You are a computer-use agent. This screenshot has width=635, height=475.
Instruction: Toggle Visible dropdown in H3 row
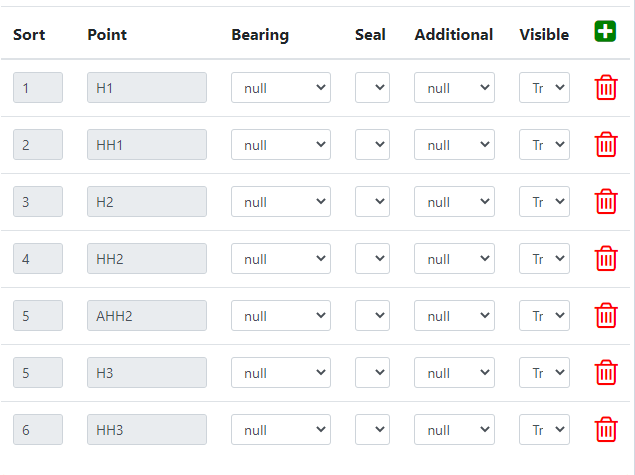tap(544, 373)
